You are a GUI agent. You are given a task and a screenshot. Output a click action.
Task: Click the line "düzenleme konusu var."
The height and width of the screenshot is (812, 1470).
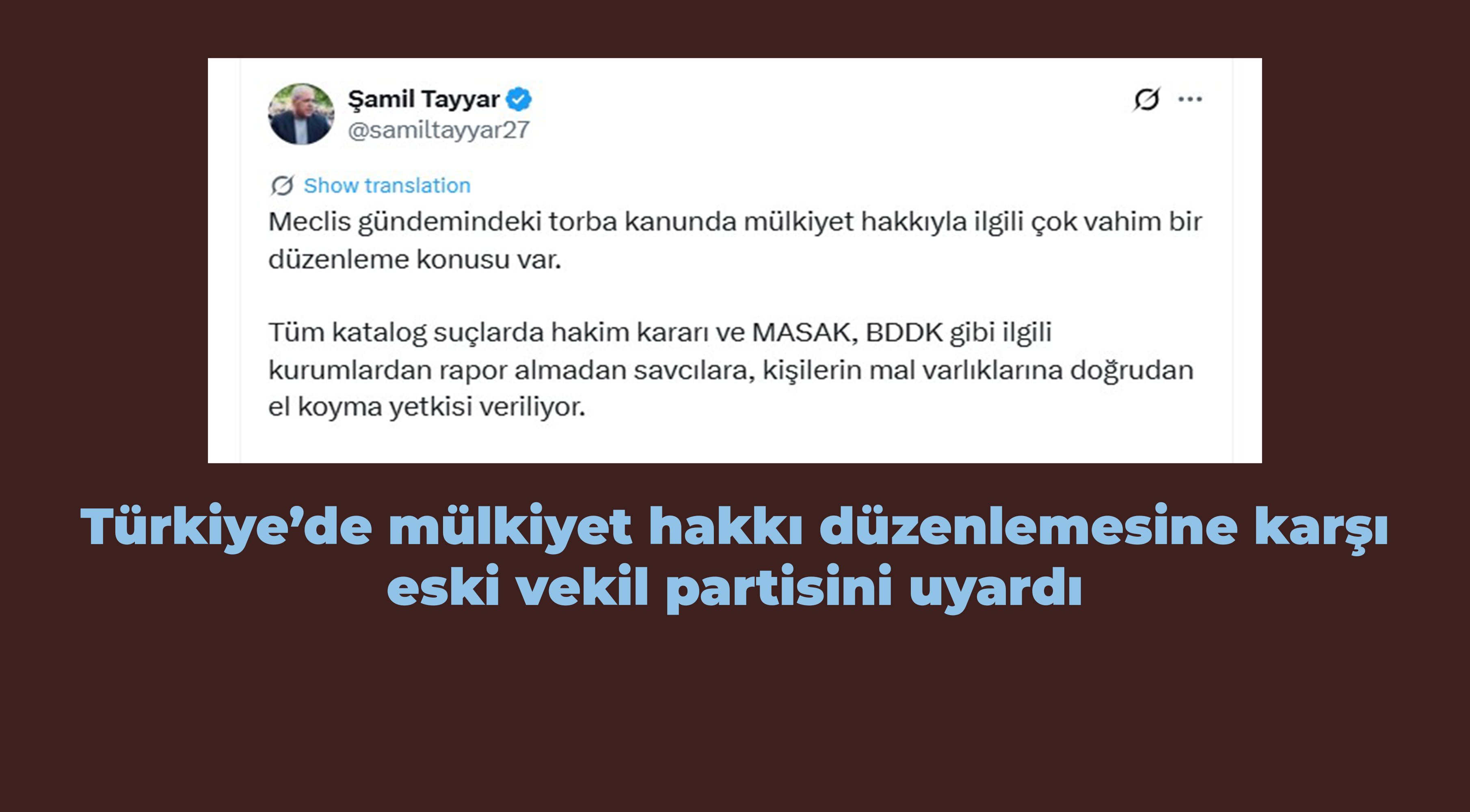[x=415, y=259]
